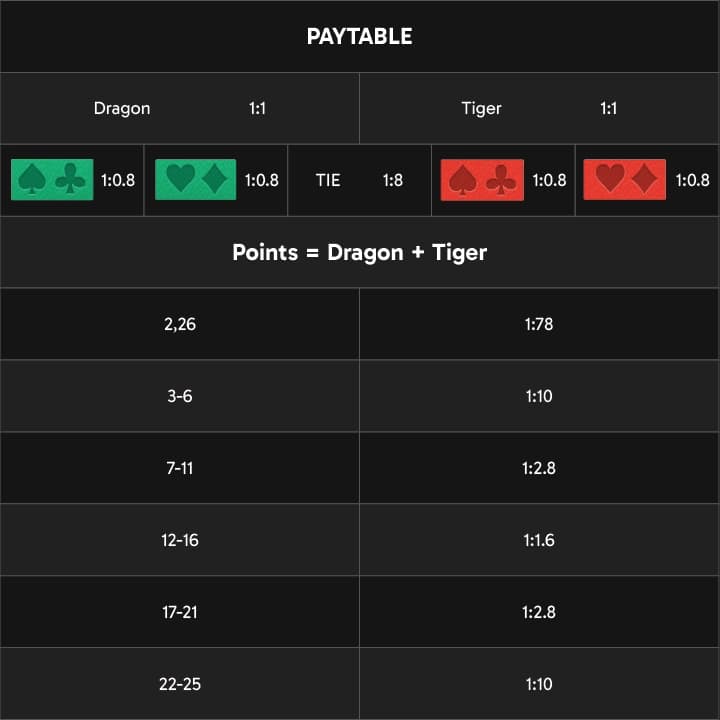Viewport: 720px width, 720px height.
Task: Click the 1:1.6 payout value
Action: point(539,540)
